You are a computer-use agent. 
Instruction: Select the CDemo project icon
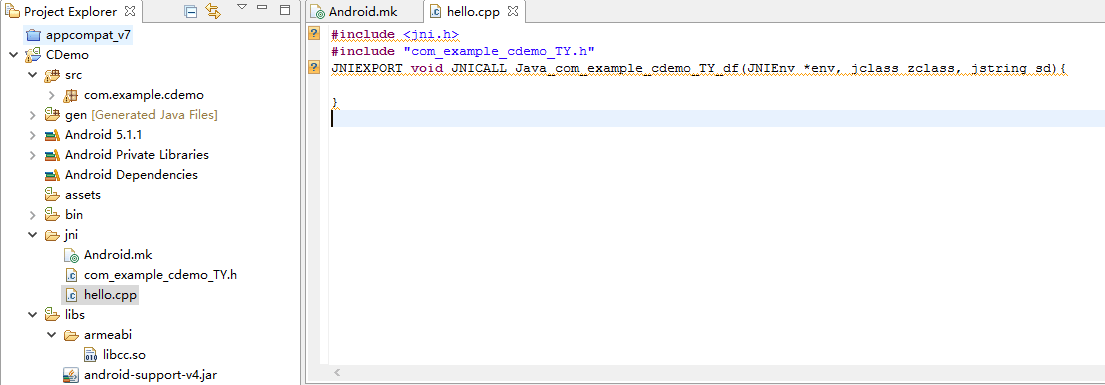click(32, 55)
